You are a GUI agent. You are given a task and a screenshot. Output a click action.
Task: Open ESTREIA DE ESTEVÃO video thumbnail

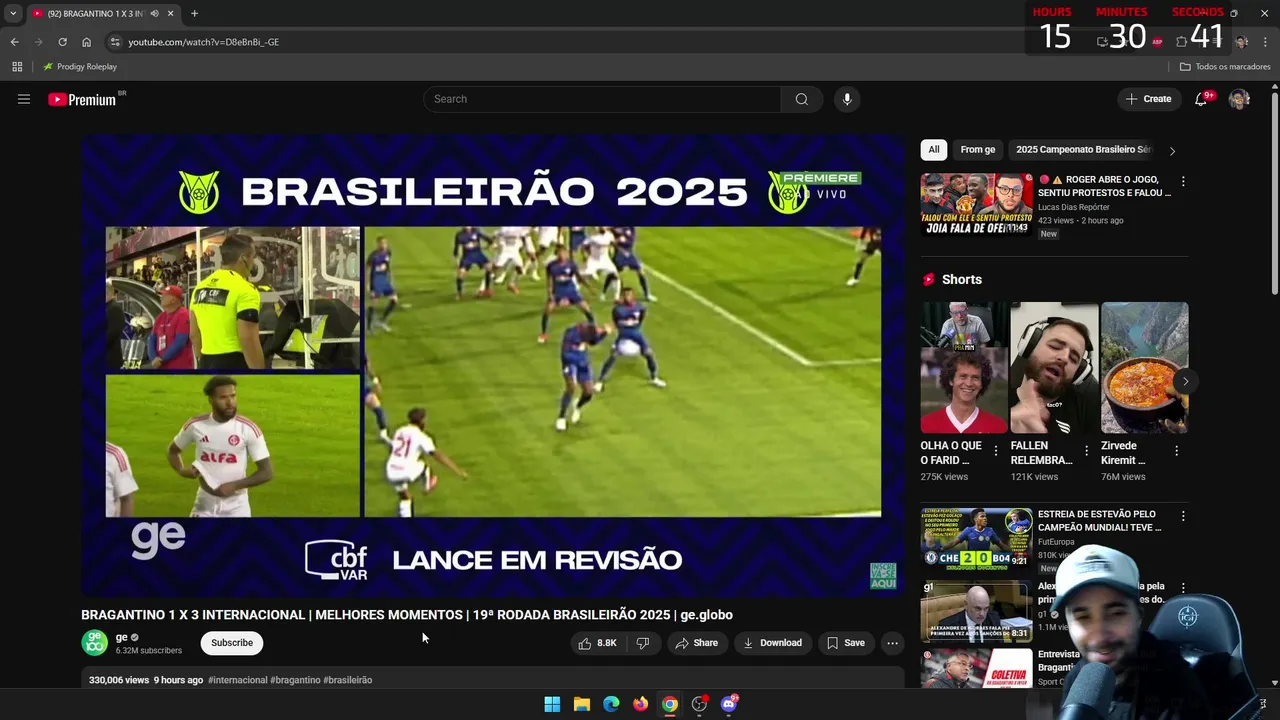977,538
